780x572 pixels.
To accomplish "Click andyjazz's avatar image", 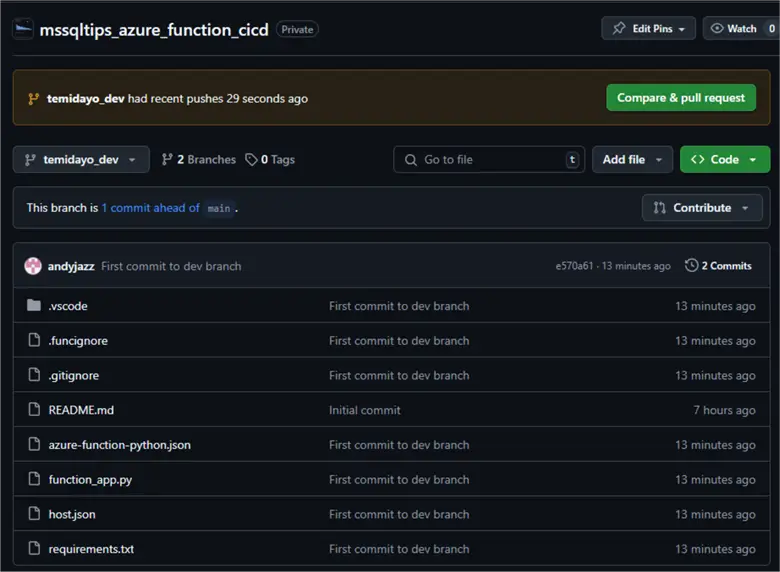I will coord(33,266).
